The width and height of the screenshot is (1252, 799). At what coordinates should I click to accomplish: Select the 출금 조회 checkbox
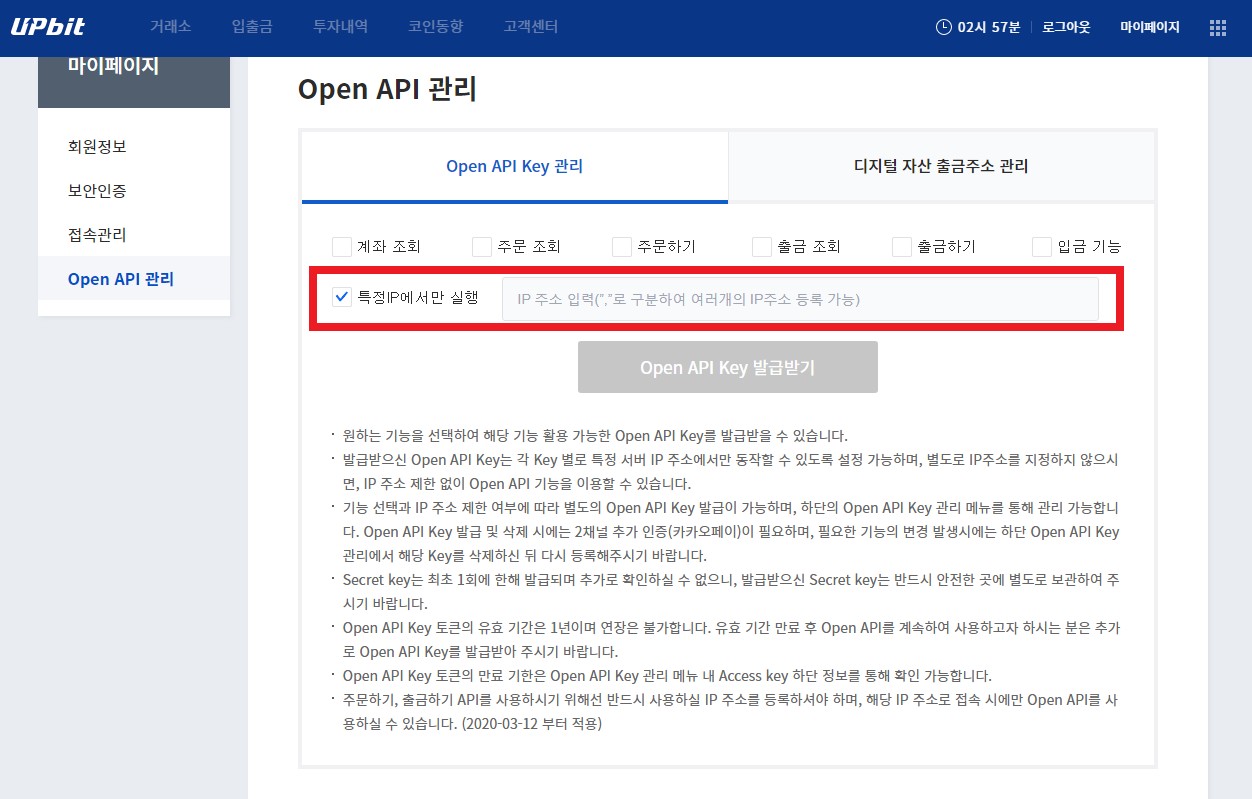click(x=762, y=246)
